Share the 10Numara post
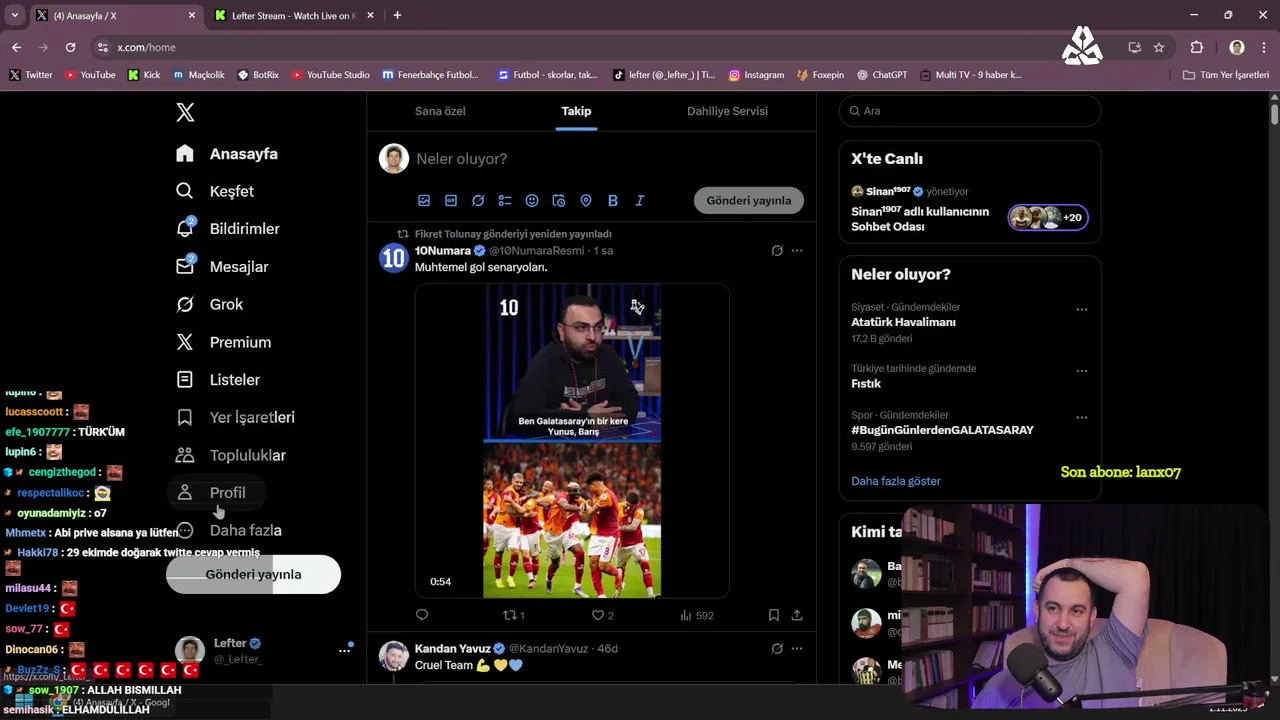This screenshot has width=1280, height=720. pos(797,615)
